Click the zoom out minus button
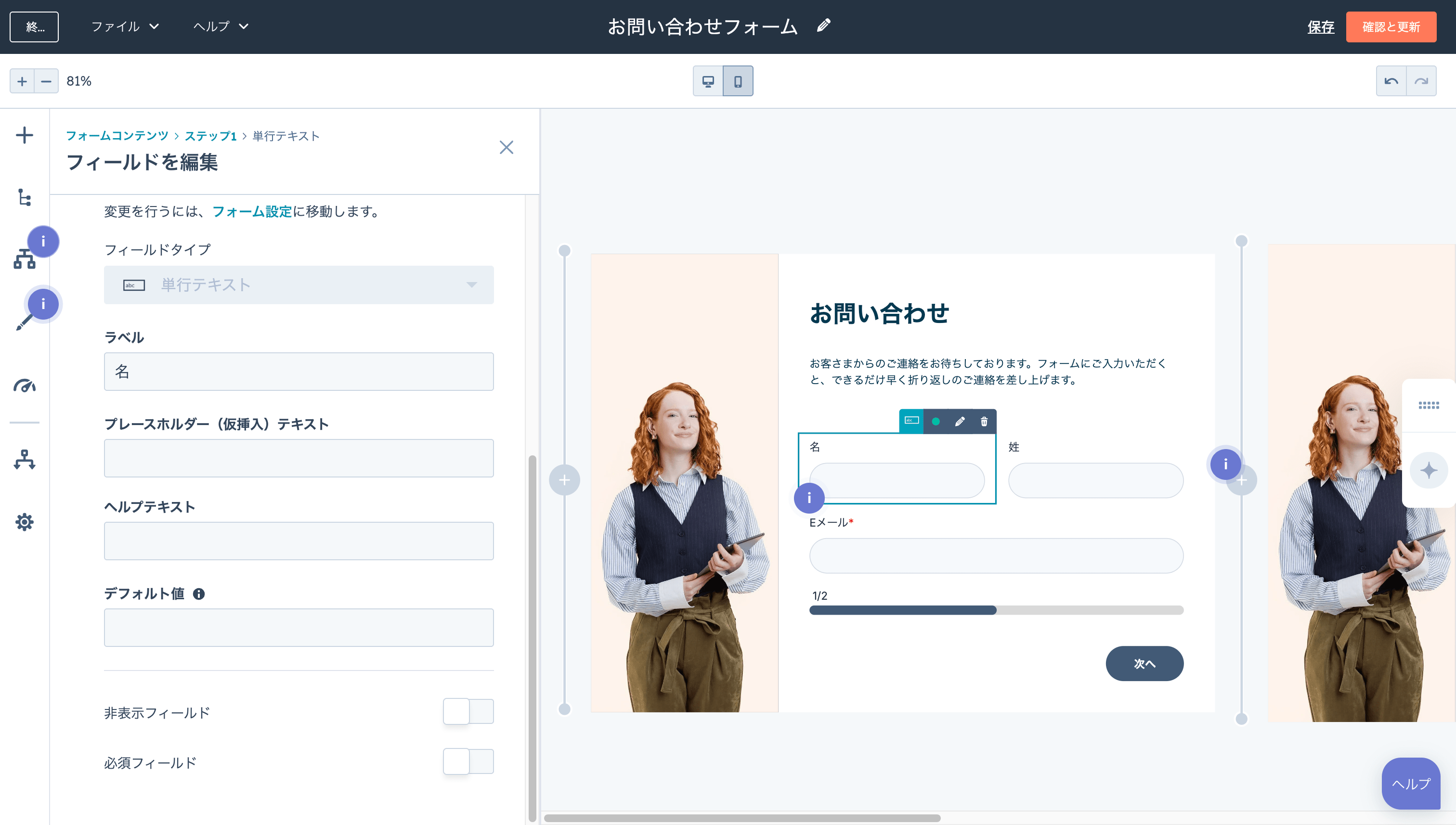 tap(46, 81)
